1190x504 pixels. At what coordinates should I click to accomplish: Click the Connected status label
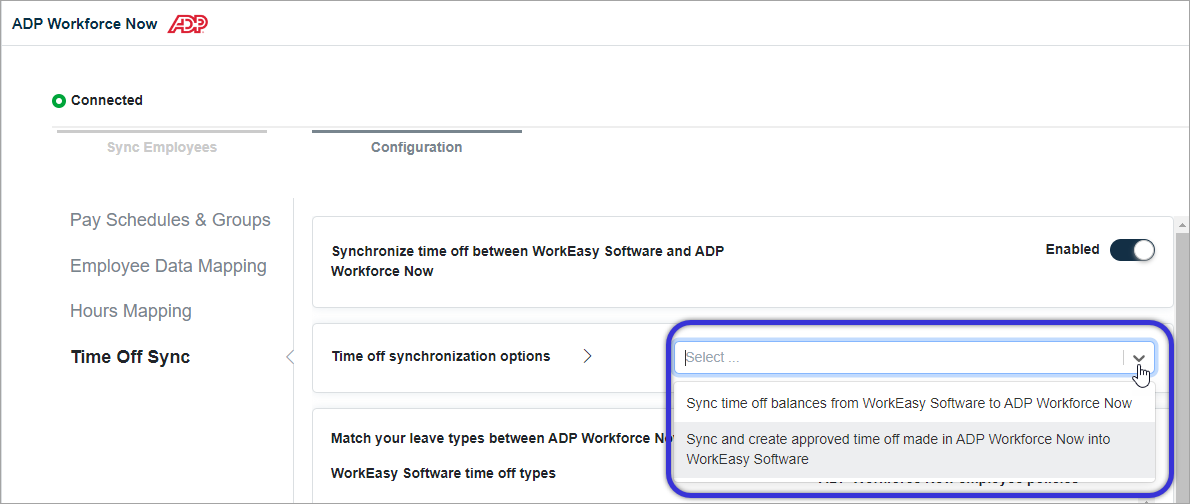(x=107, y=100)
